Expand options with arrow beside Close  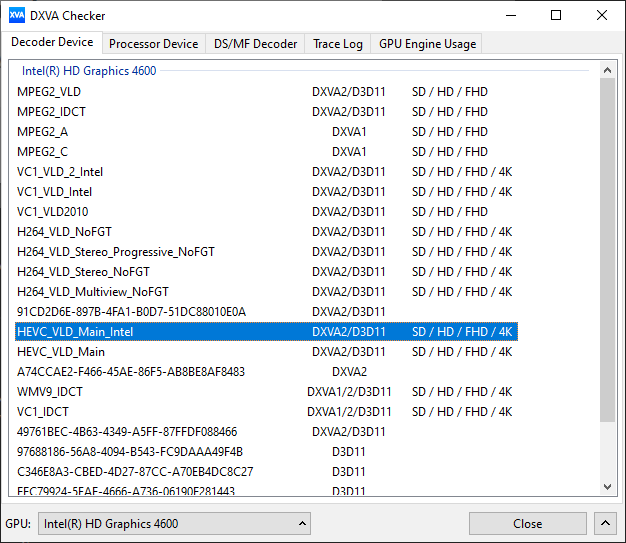(x=605, y=523)
